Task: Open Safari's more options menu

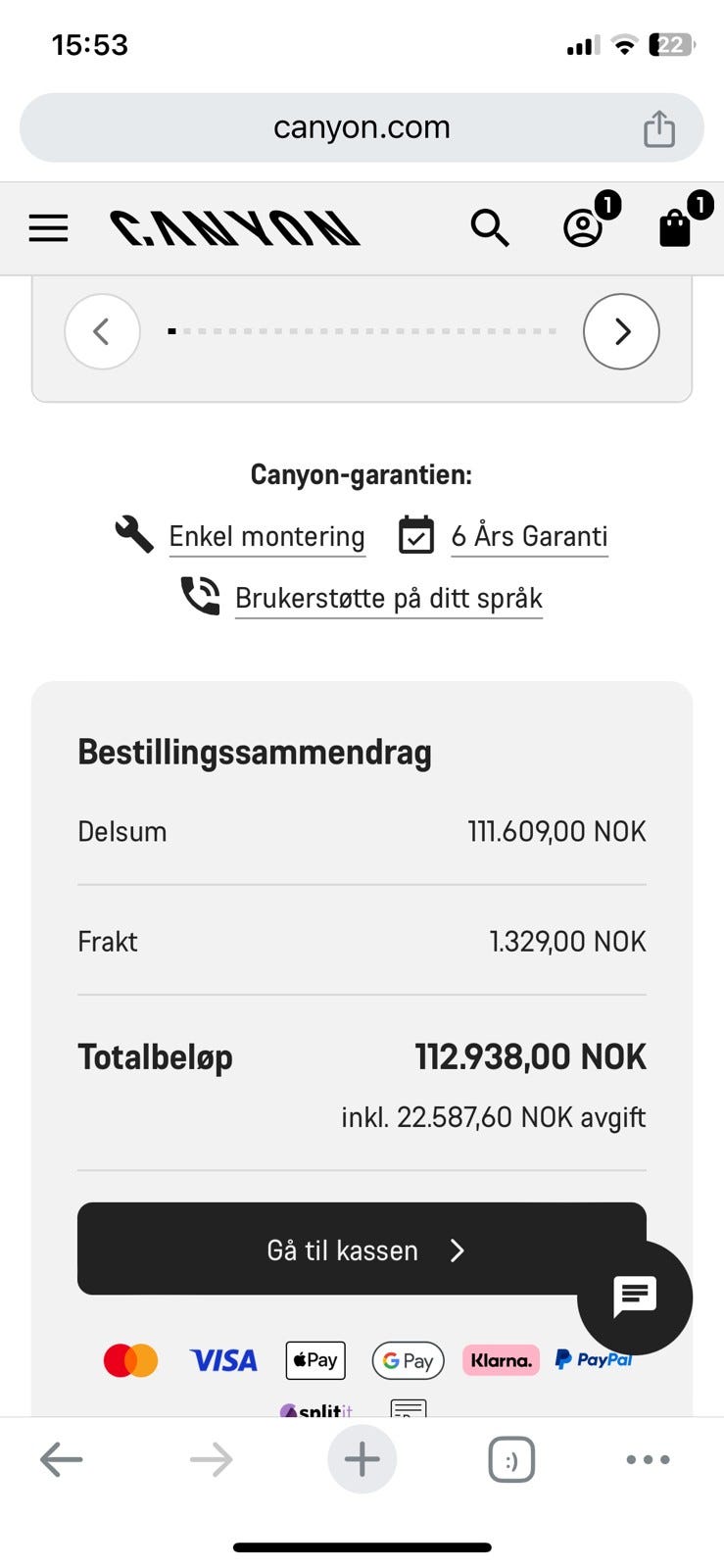Action: [647, 1458]
